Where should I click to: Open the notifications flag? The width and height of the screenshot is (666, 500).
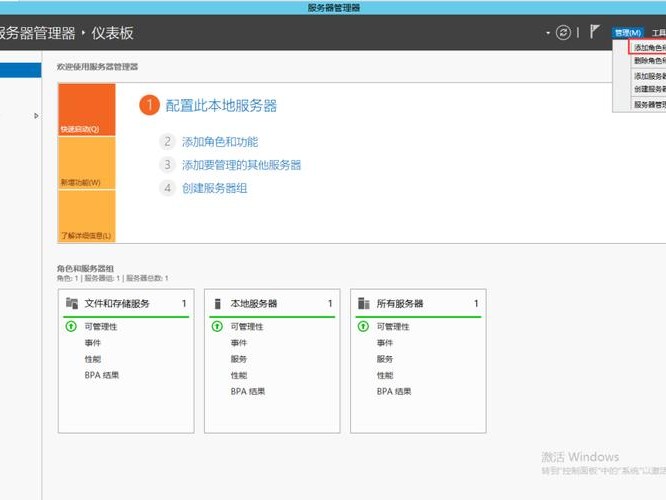pyautogui.click(x=594, y=31)
